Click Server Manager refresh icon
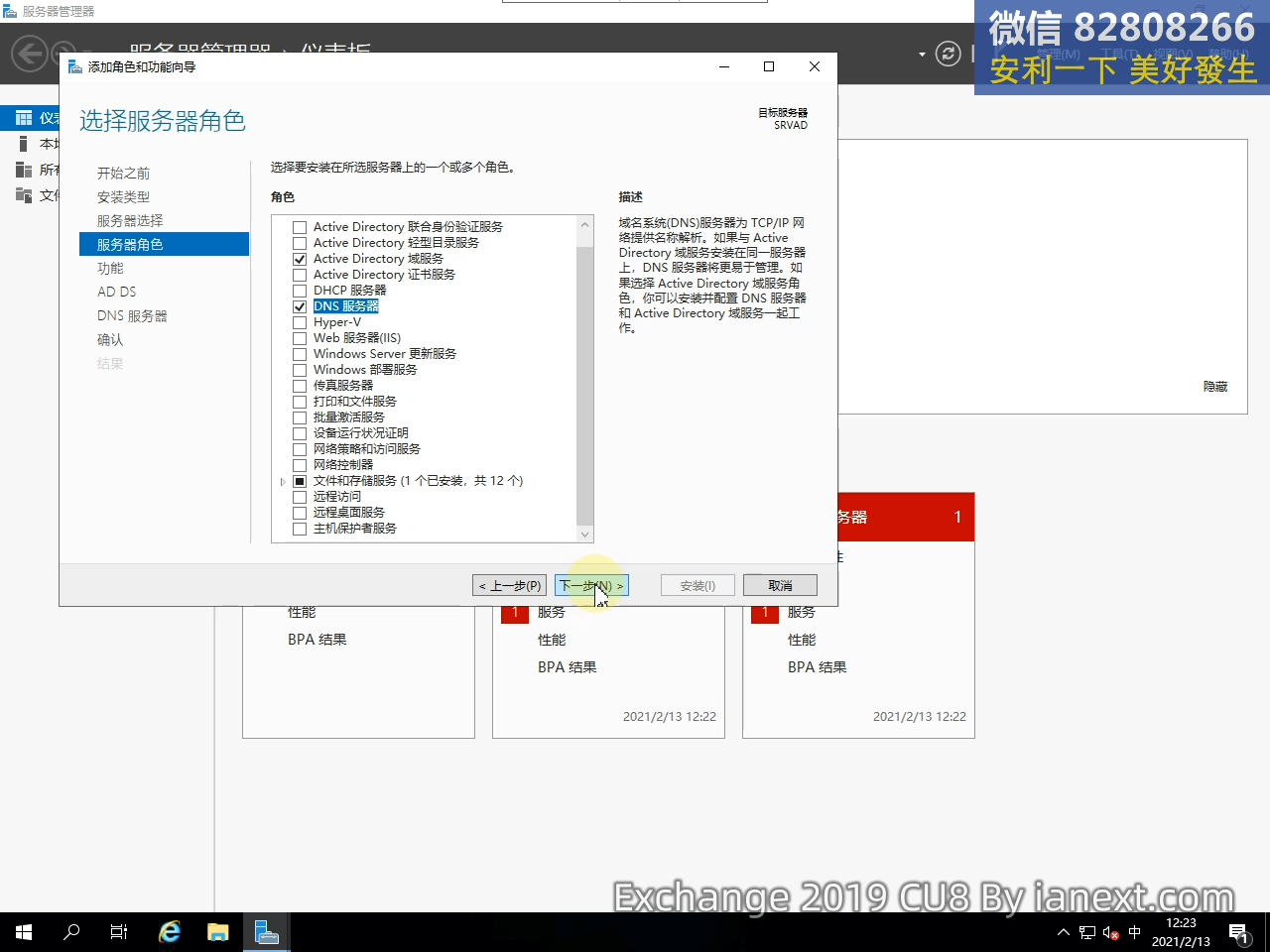Image resolution: width=1270 pixels, height=952 pixels. tap(949, 54)
